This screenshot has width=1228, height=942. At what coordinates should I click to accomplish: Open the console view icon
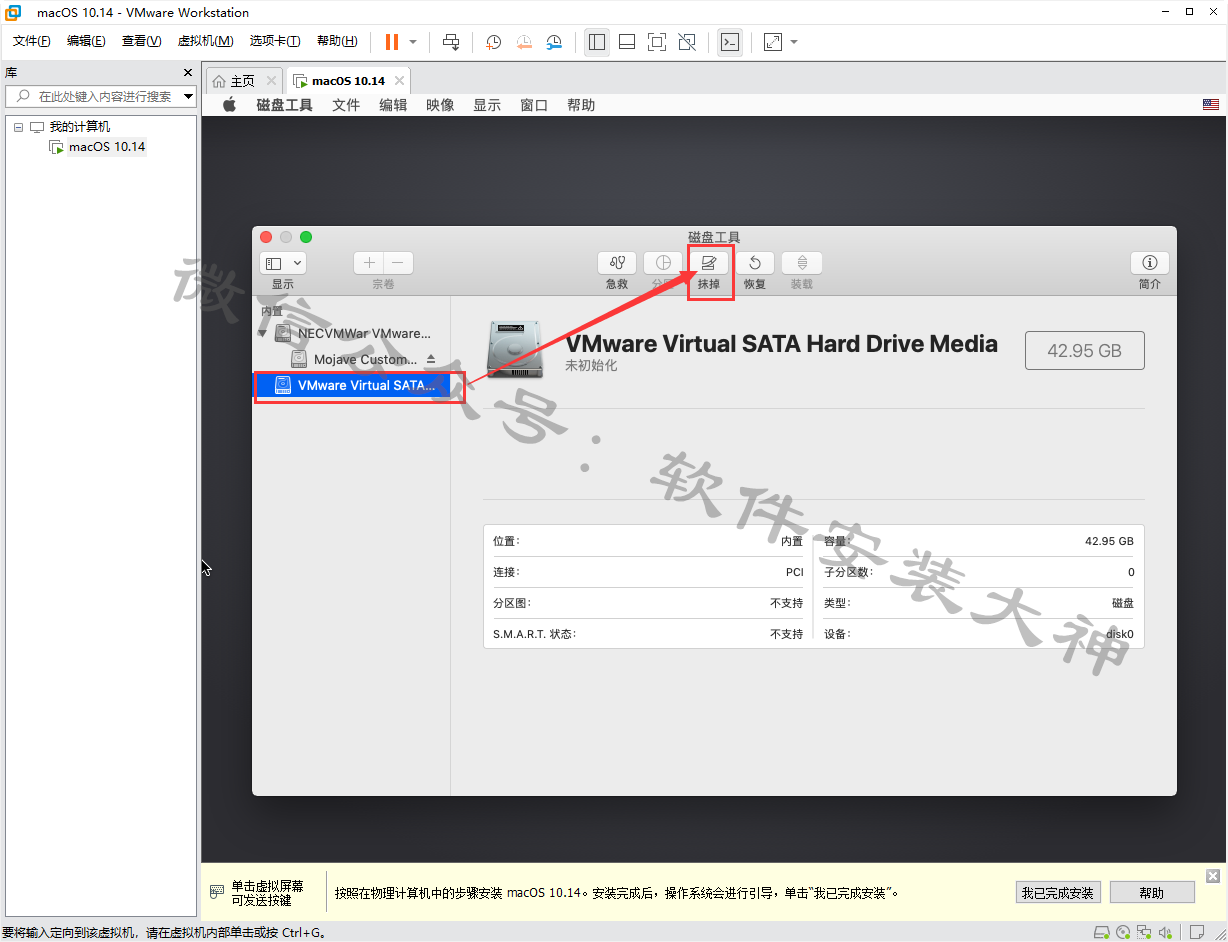[730, 42]
